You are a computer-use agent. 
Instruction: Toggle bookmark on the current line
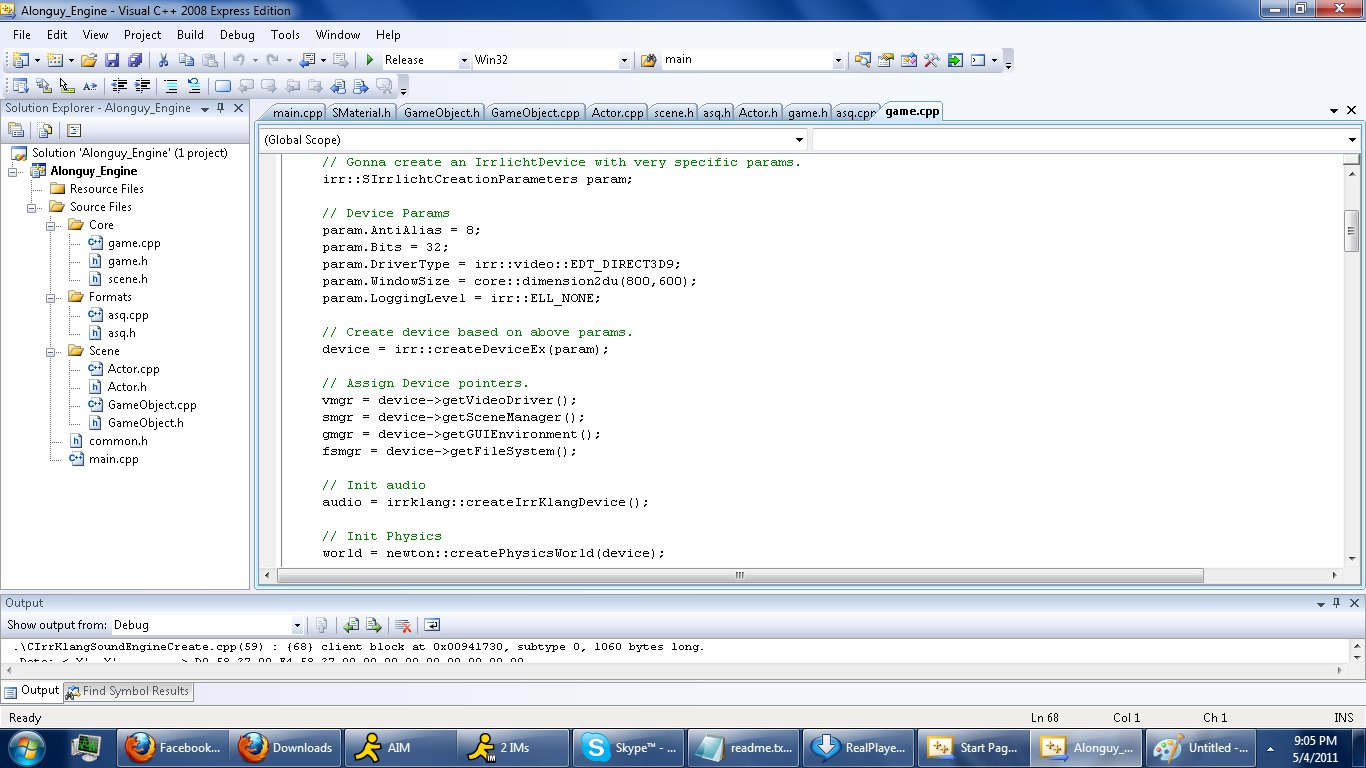click(x=222, y=86)
